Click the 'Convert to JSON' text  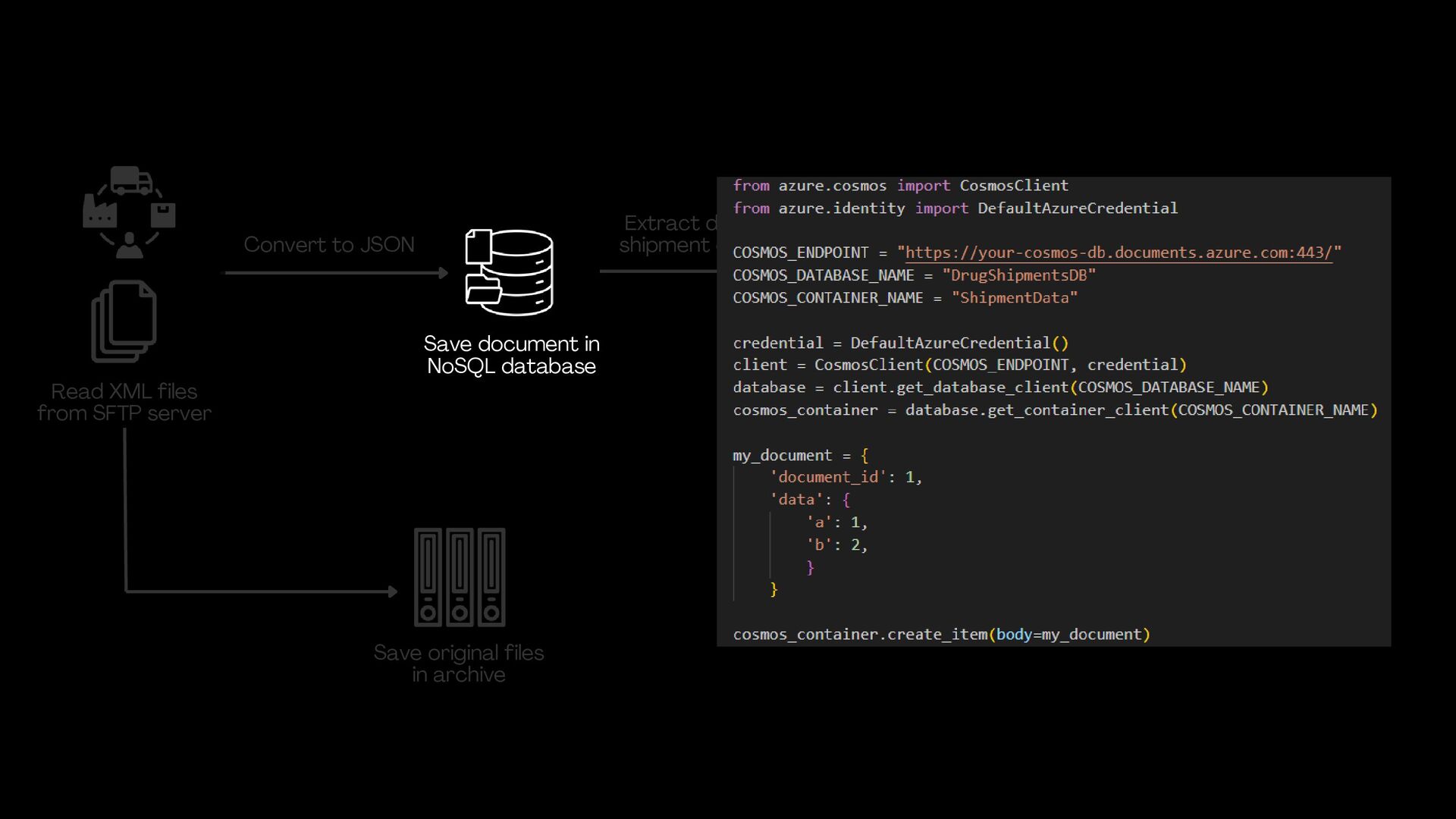pos(329,244)
